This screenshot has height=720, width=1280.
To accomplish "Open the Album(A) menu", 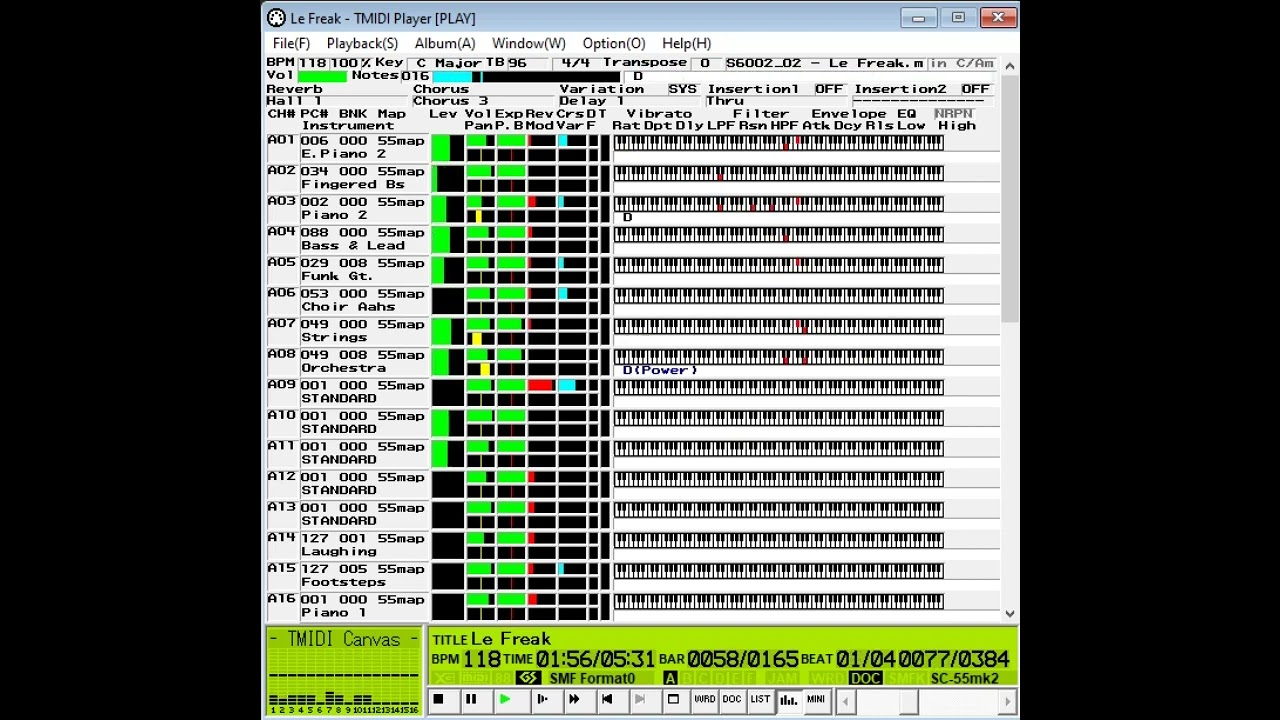I will [x=445, y=43].
